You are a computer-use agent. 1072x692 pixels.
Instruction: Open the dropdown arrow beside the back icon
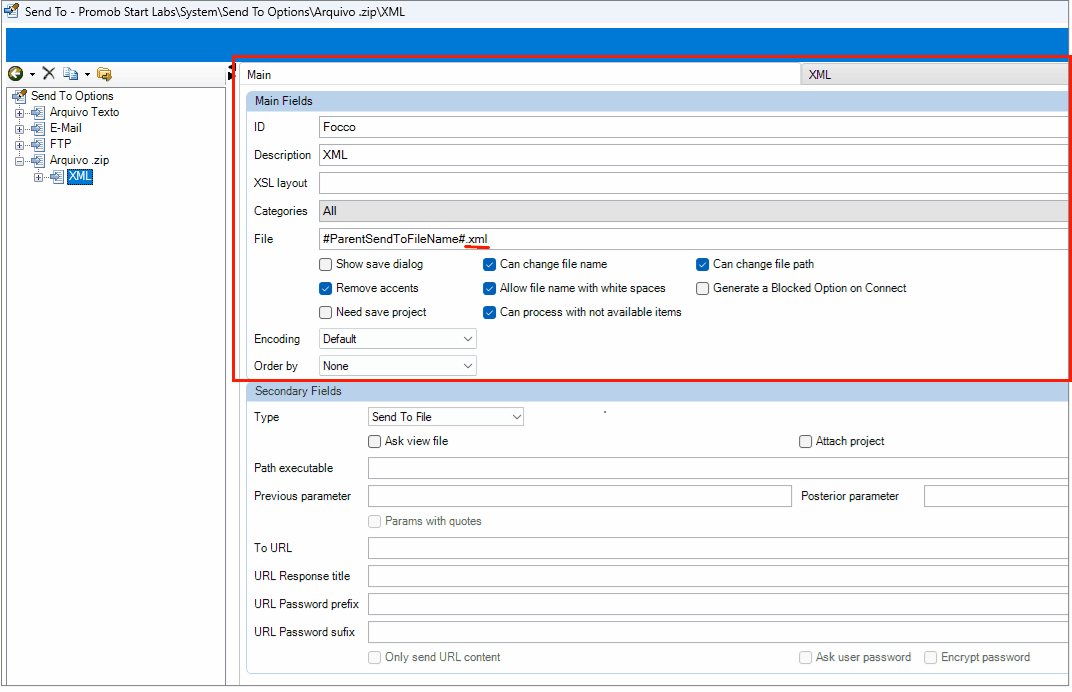point(32,74)
